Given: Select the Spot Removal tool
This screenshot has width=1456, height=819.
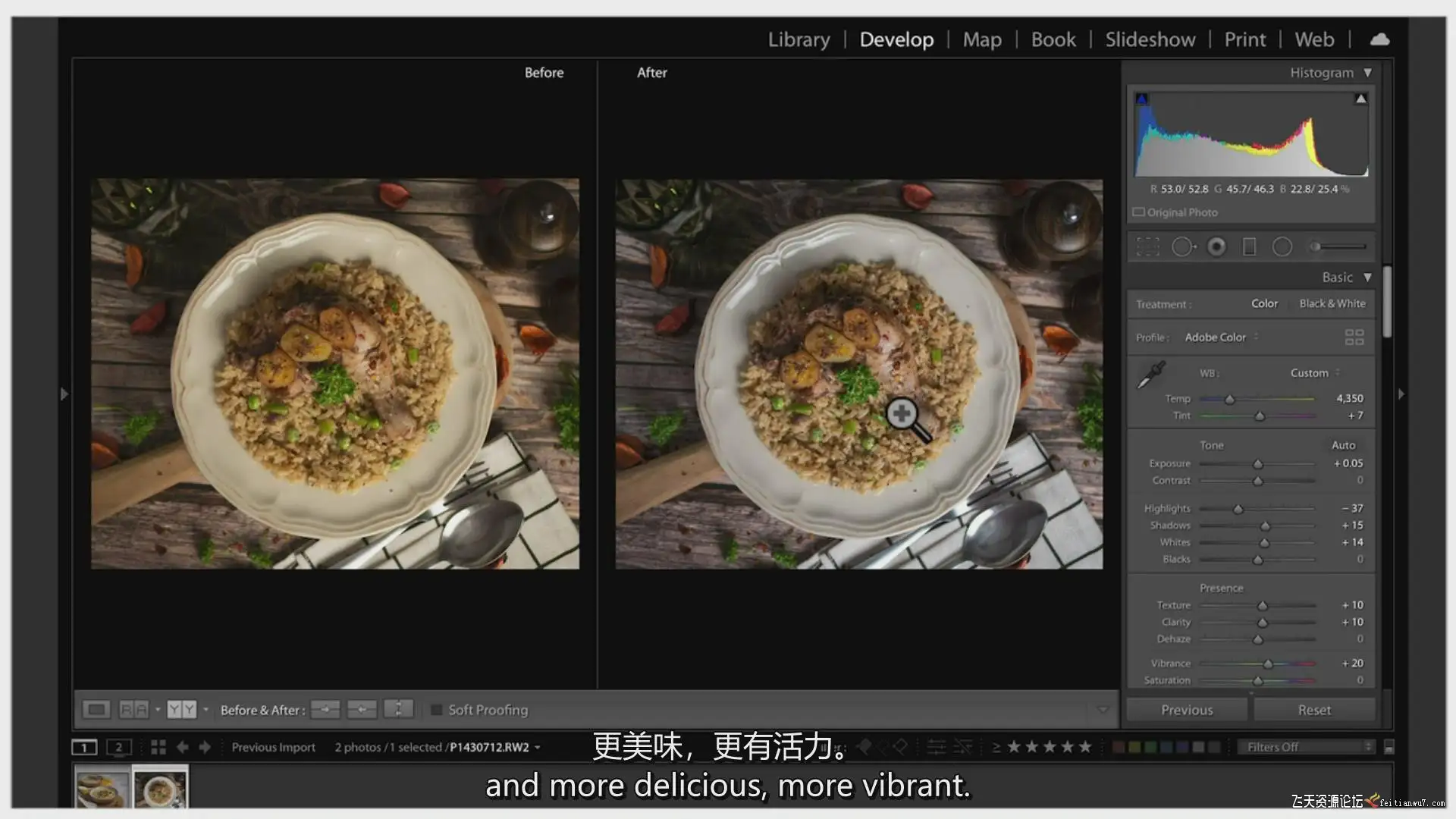Looking at the screenshot, I should (1183, 246).
